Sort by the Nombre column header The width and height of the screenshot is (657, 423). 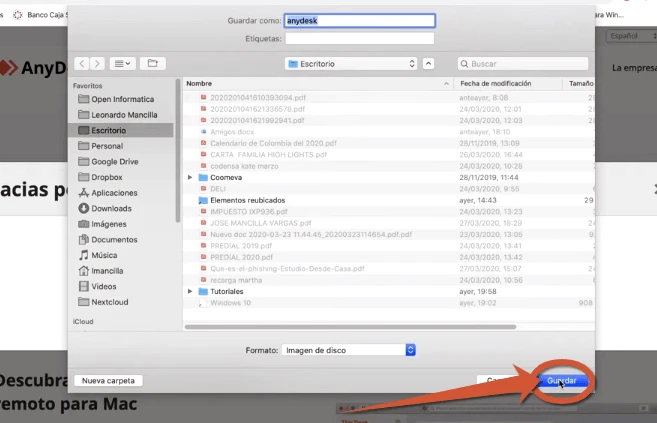(x=199, y=84)
